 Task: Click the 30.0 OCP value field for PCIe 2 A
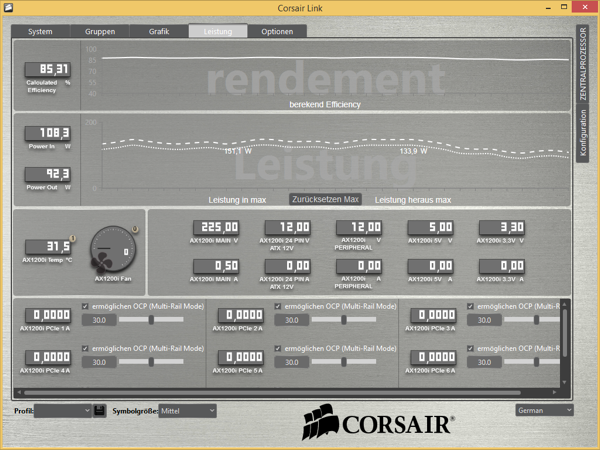point(292,320)
